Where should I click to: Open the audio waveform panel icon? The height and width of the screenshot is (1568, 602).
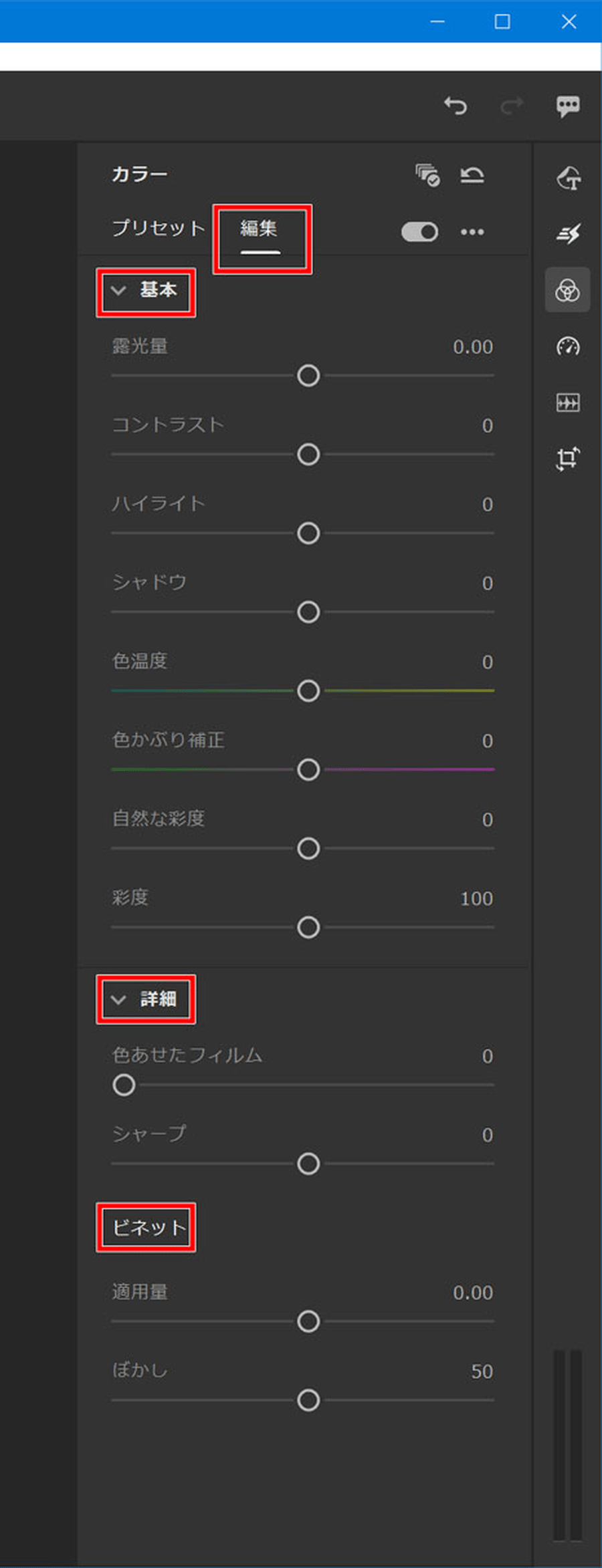click(568, 402)
